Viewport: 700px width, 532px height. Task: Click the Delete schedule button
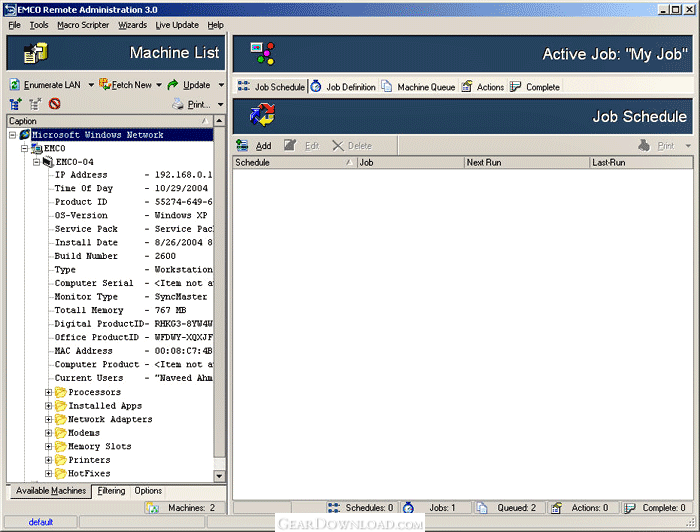352,146
